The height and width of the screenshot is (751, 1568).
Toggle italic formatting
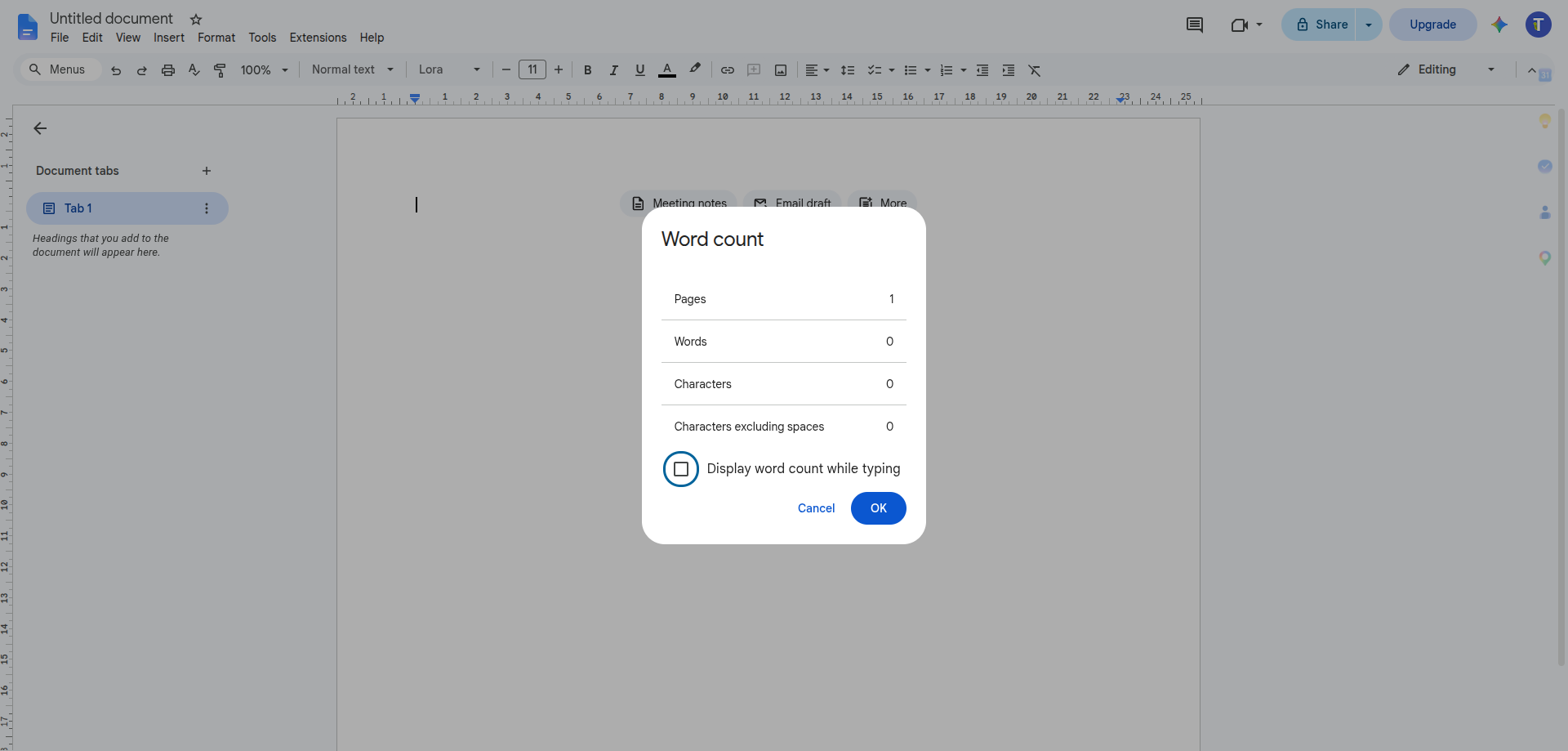tap(614, 70)
